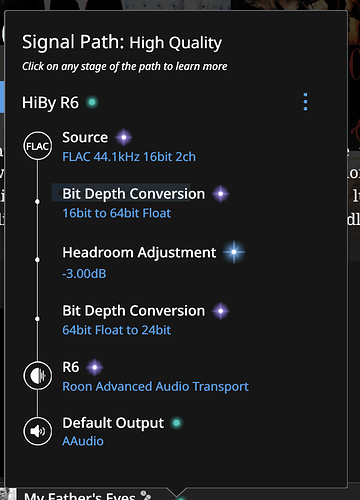360x500 pixels.
Task: Click the green dot beside Default Output
Action: click(177, 423)
